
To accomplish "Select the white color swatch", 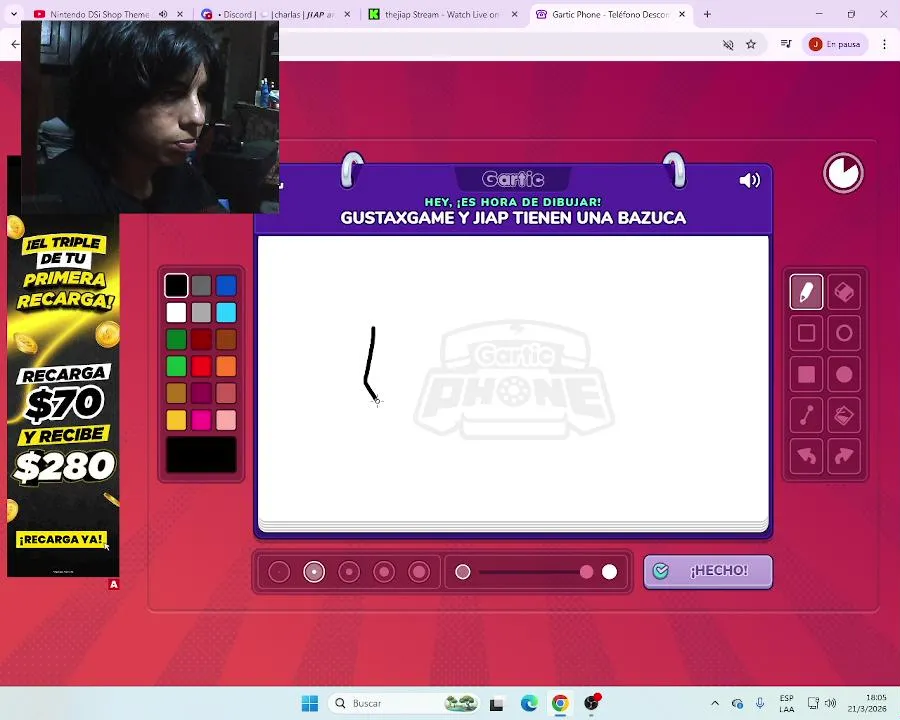I will pyautogui.click(x=176, y=312).
